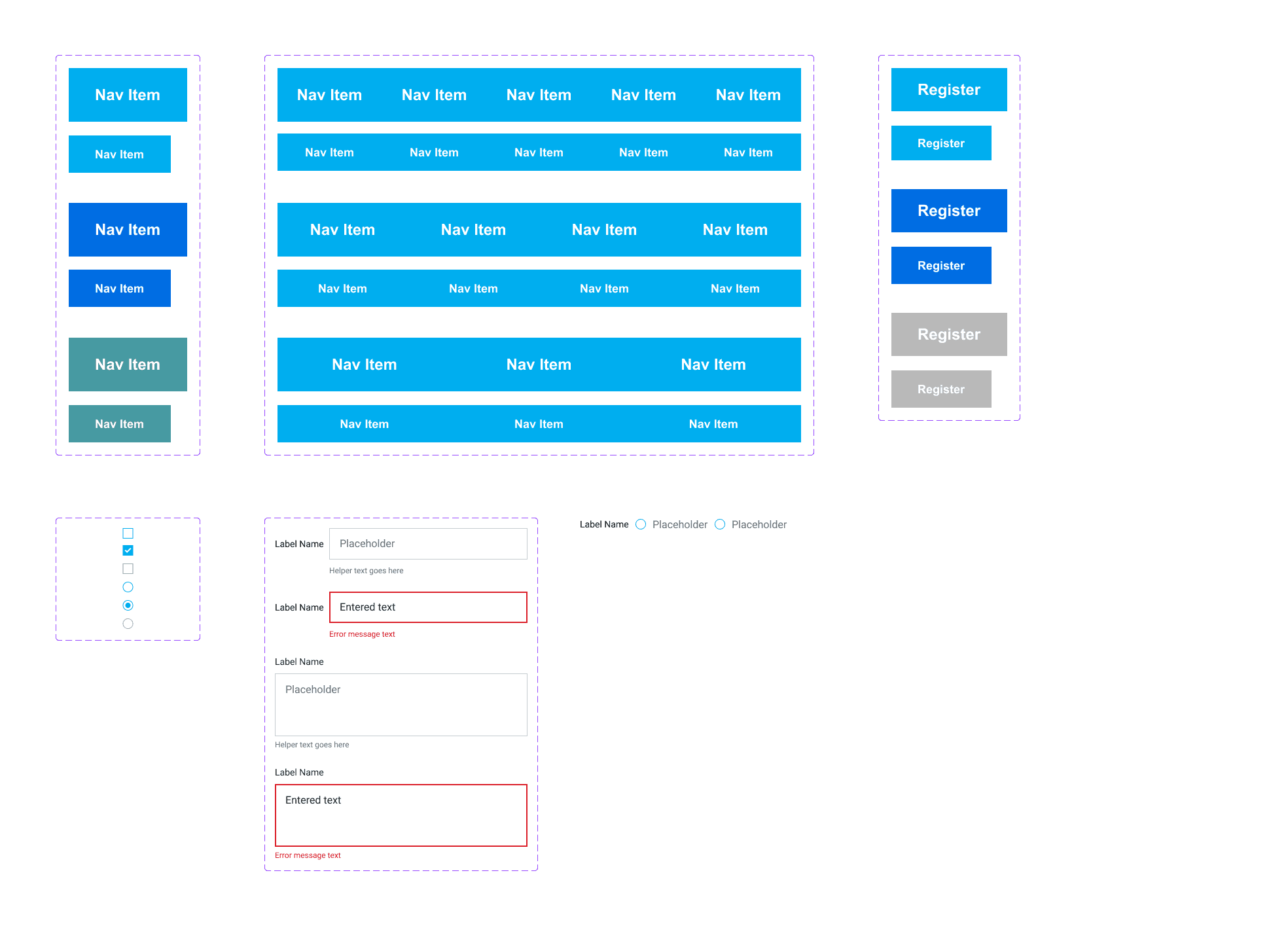
Task: Click third Nav Item in four-item large navbar
Action: point(604,230)
